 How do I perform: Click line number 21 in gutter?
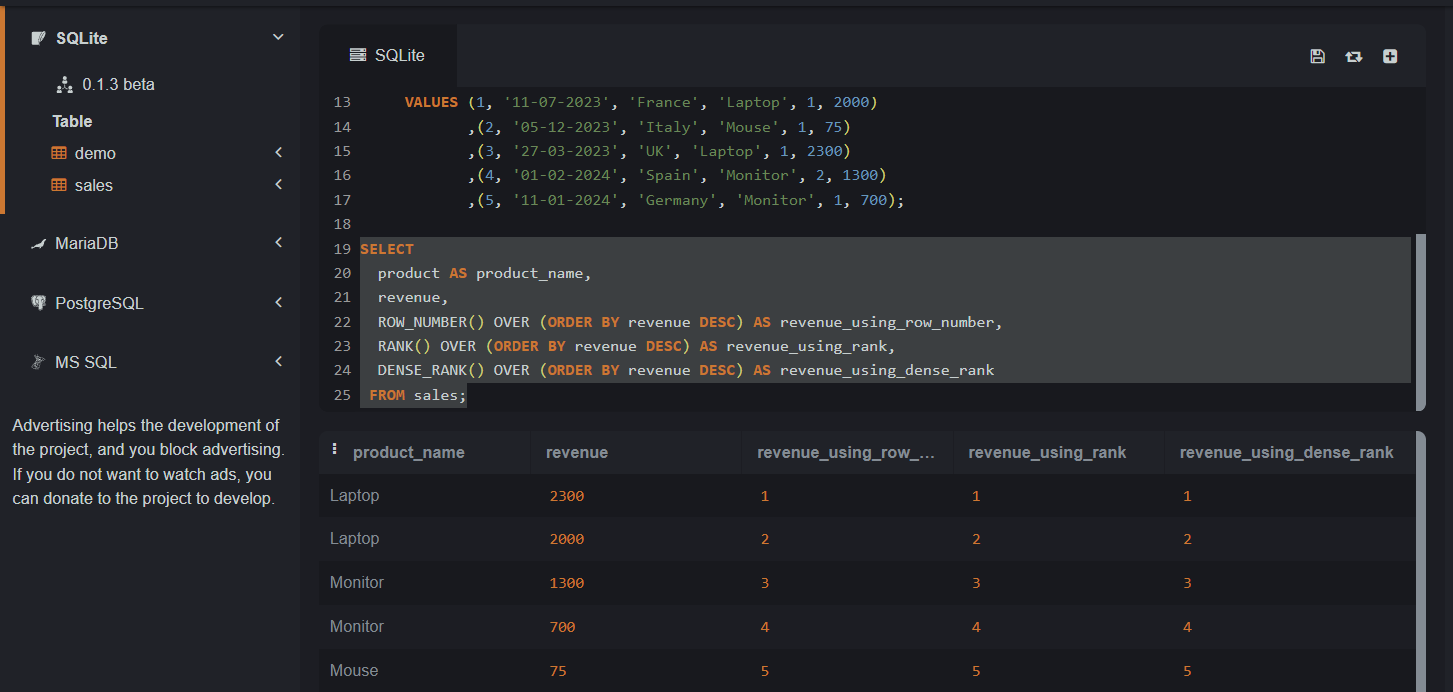click(342, 297)
